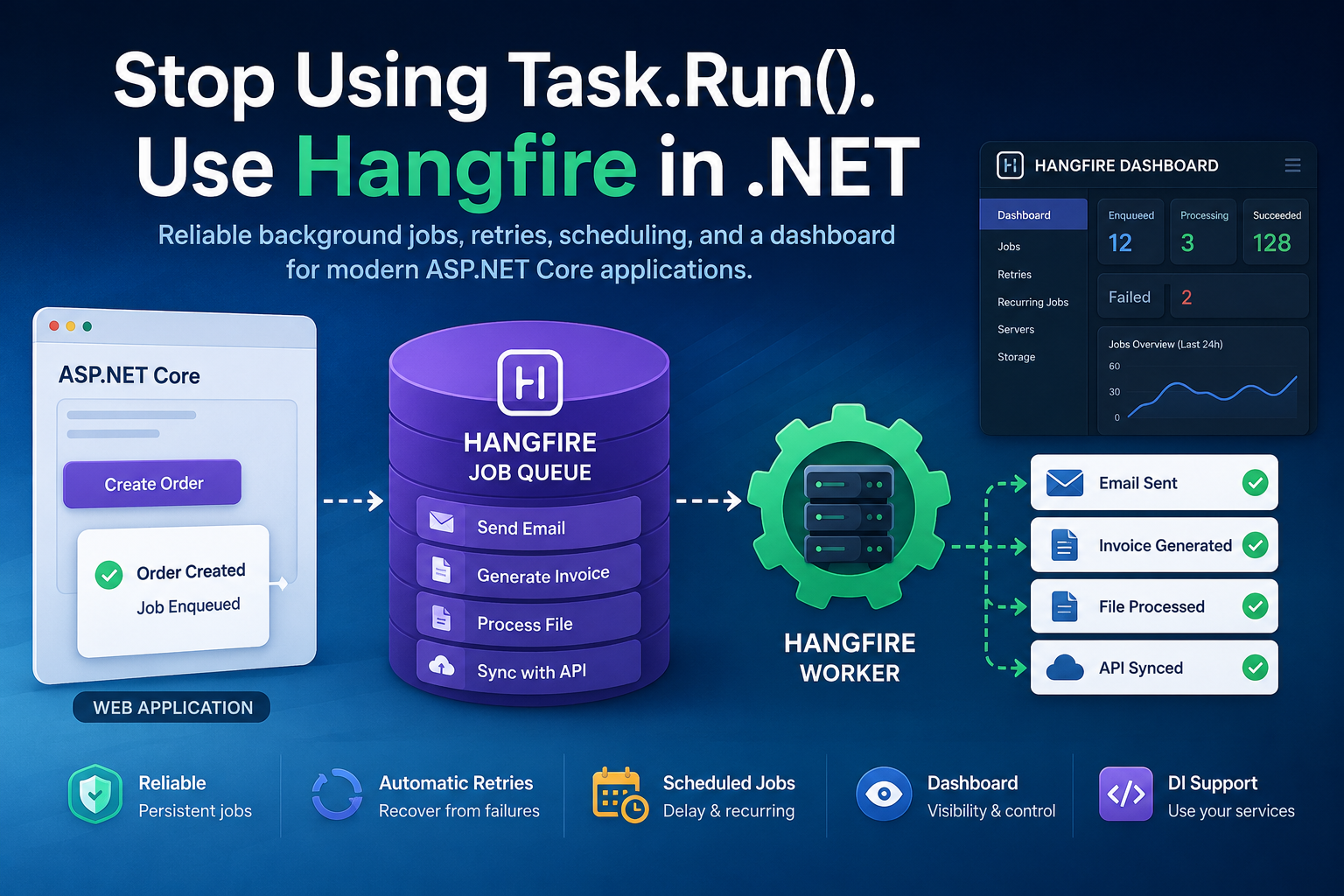
Task: Click the API Synced cloud icon
Action: [x=1065, y=667]
